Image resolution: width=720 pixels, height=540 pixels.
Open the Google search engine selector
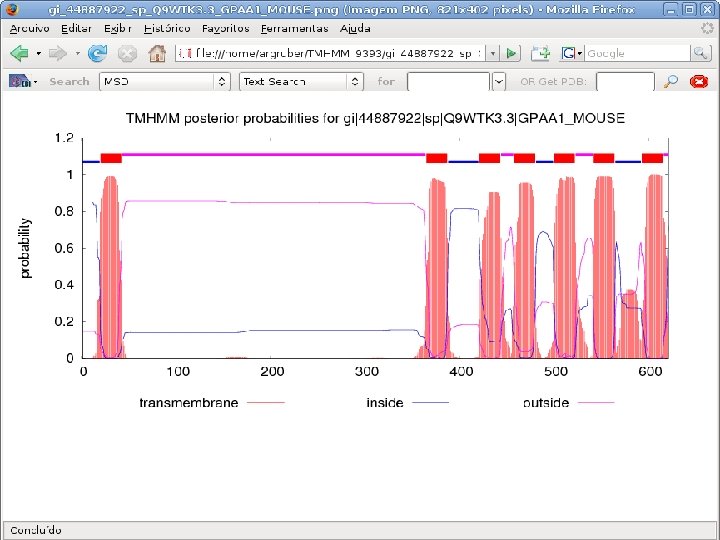[572, 53]
